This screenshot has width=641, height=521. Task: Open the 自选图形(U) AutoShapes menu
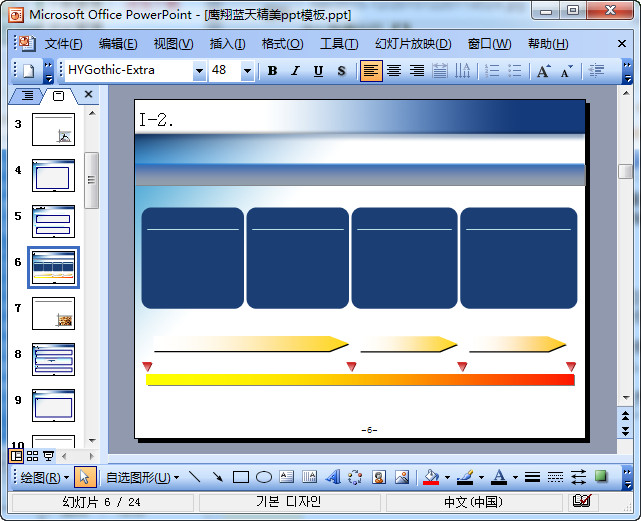click(x=142, y=477)
